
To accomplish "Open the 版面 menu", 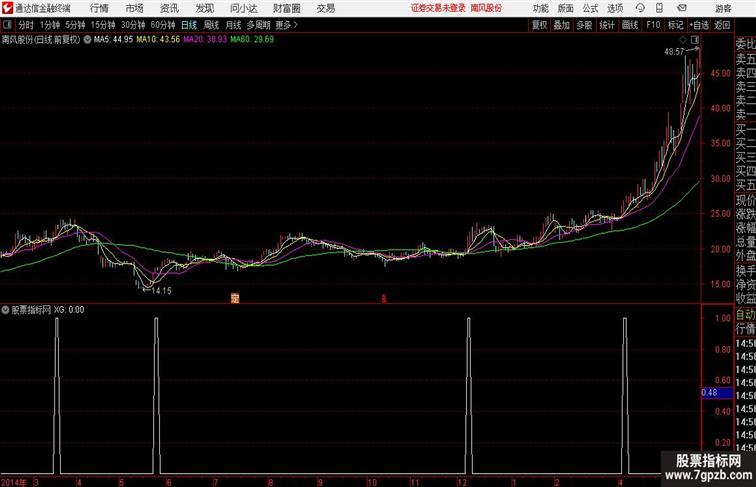I will coord(566,8).
